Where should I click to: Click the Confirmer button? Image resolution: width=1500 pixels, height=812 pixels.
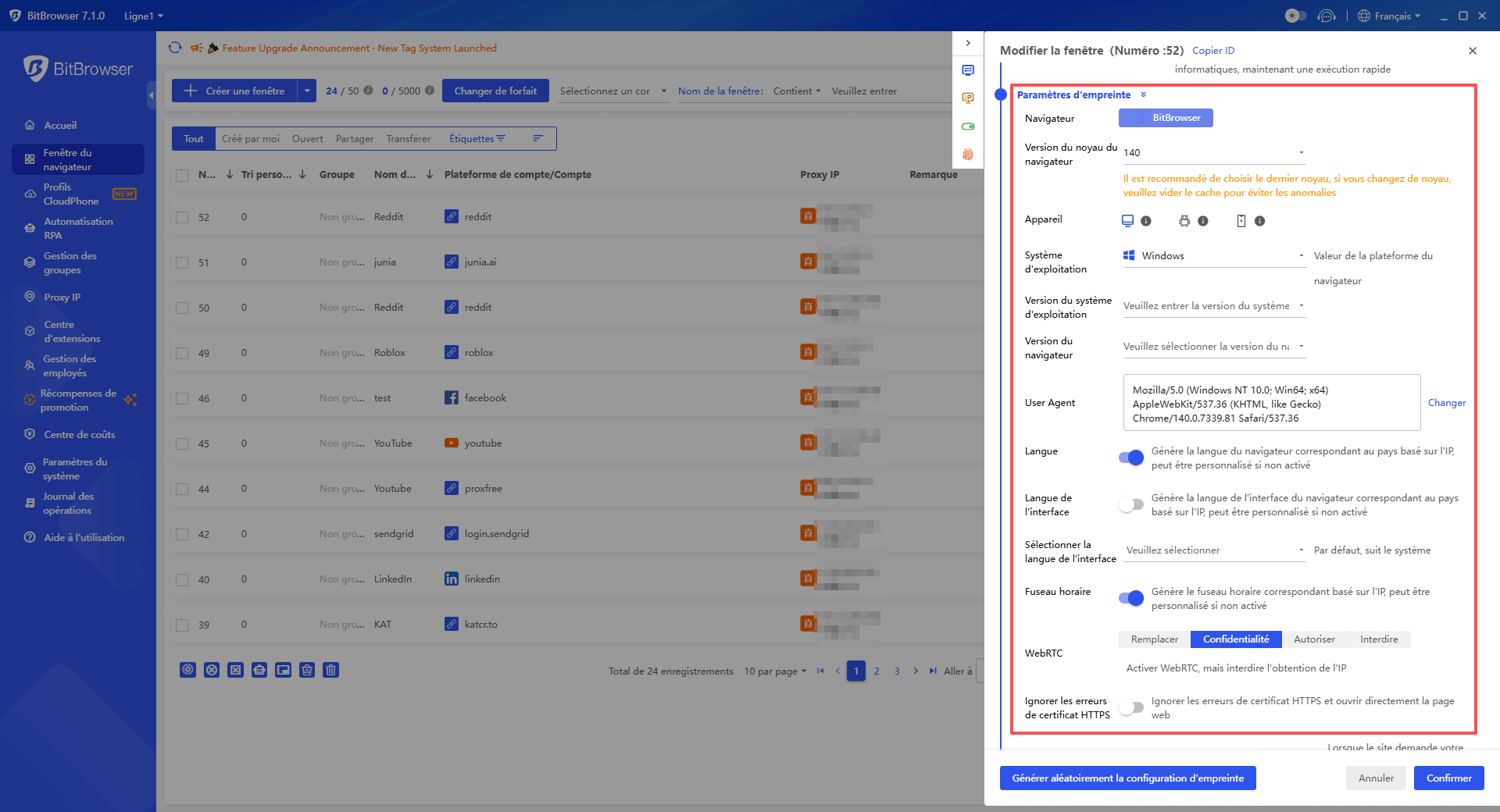pyautogui.click(x=1448, y=778)
